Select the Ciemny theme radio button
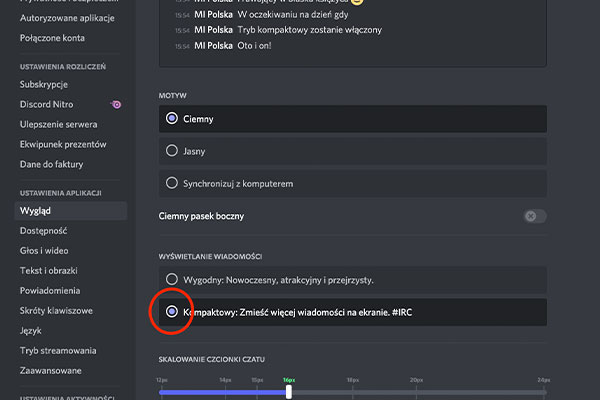This screenshot has height=400, width=600. tap(172, 119)
